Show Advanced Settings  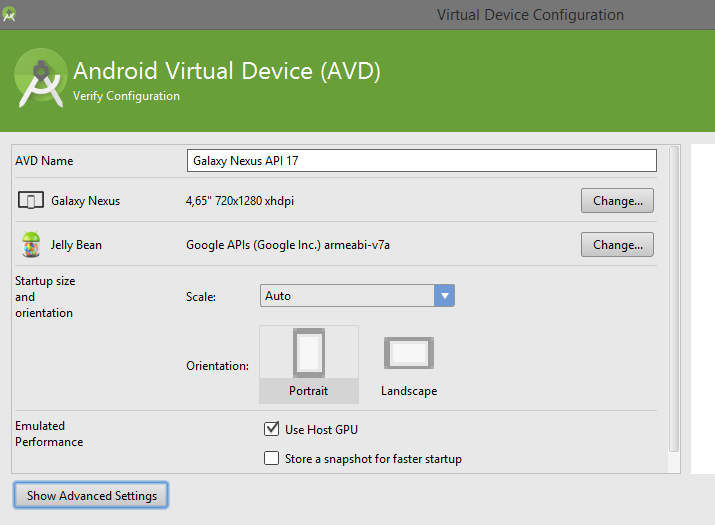point(92,496)
